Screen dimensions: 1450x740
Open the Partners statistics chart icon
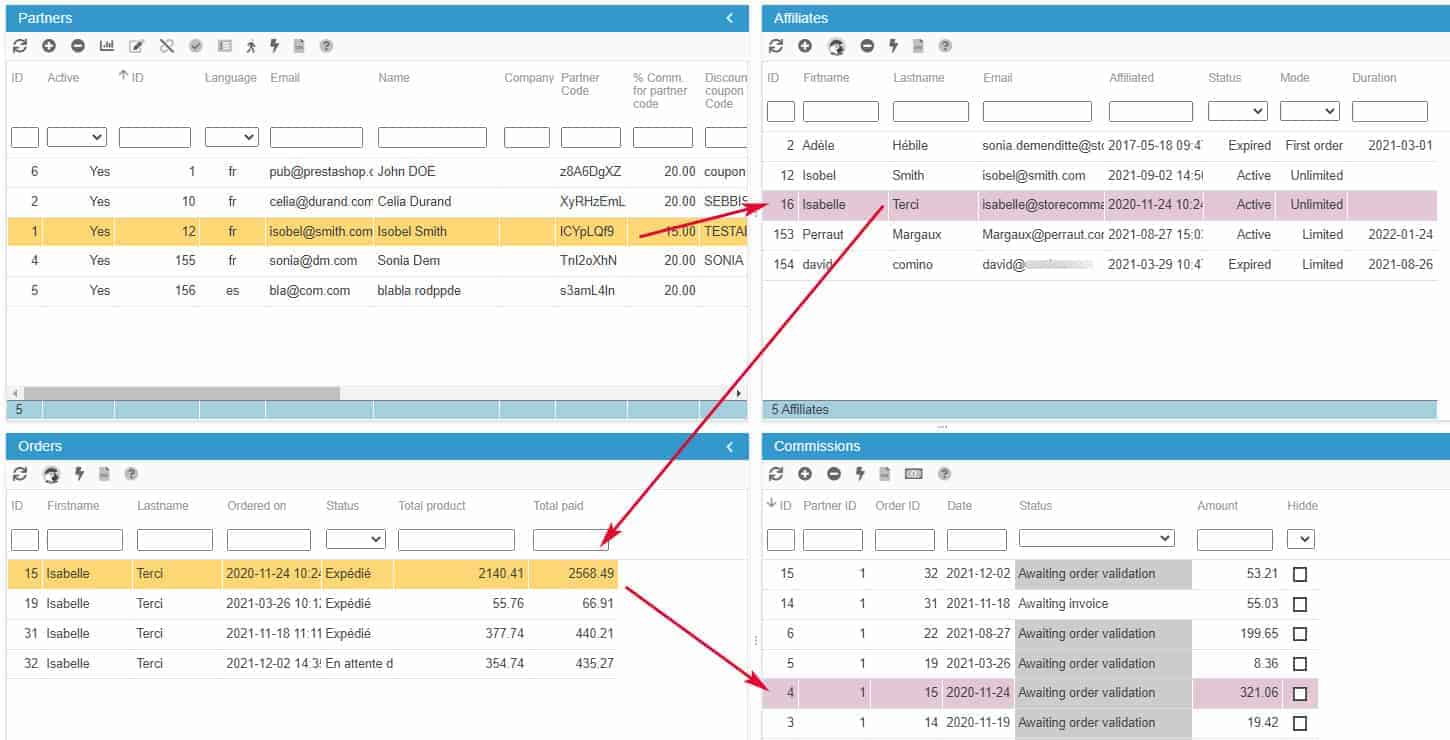107,46
